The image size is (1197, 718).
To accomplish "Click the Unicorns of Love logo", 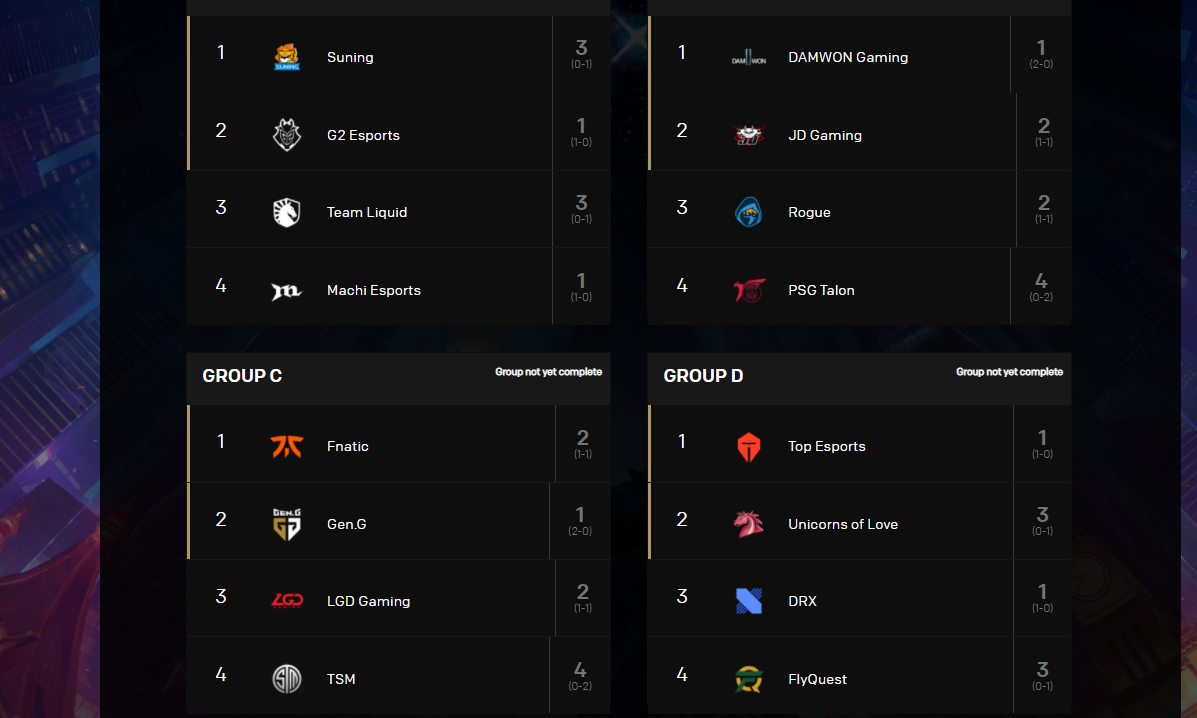I will [x=749, y=524].
